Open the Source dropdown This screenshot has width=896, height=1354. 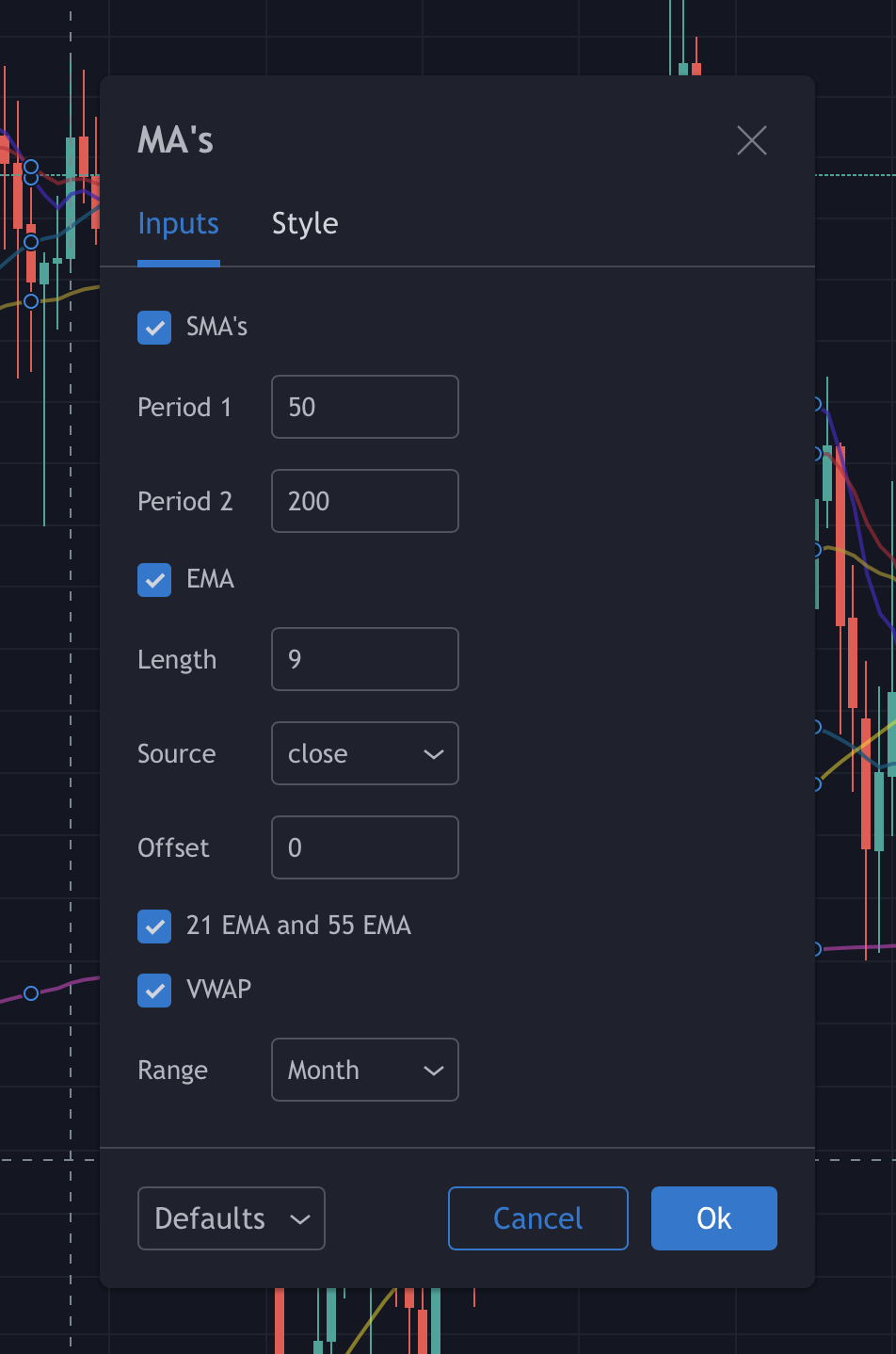(x=364, y=753)
